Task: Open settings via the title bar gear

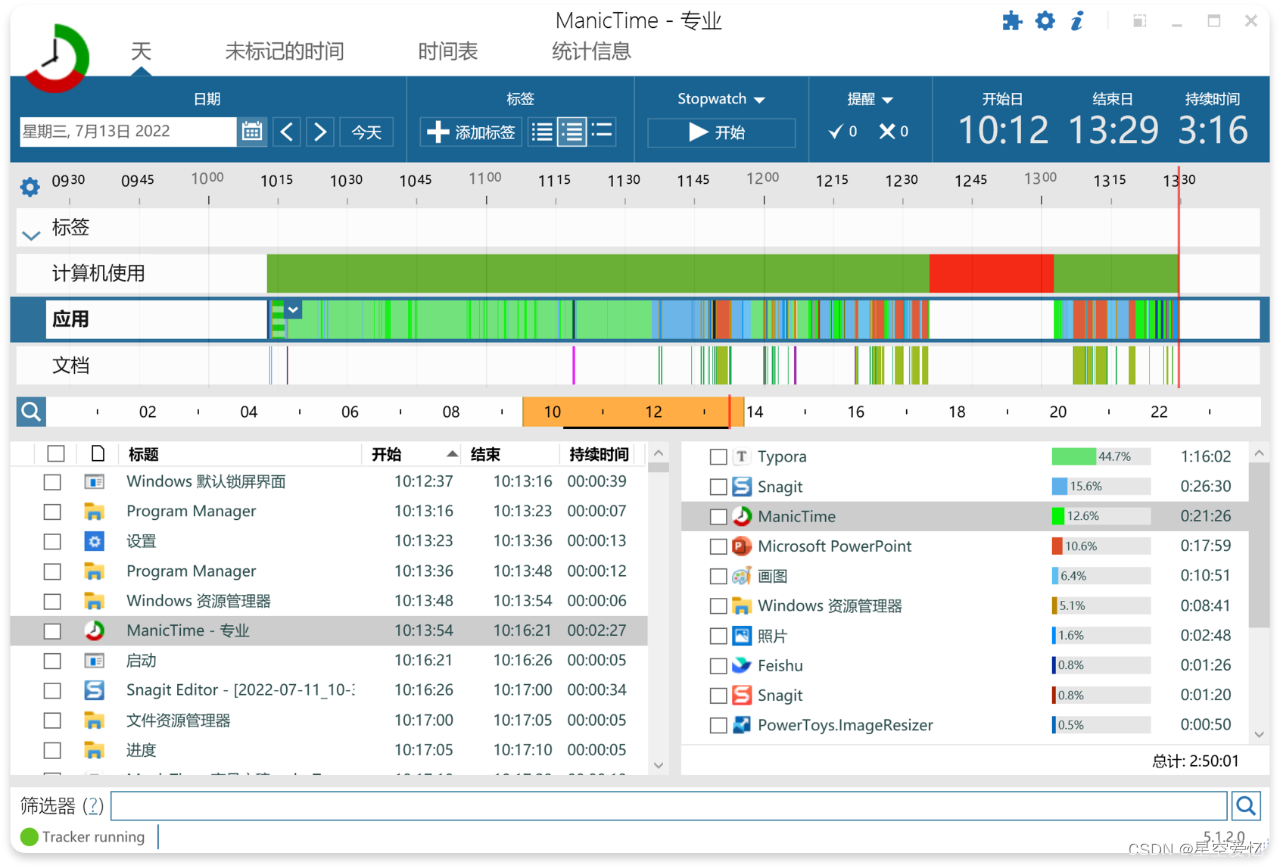Action: 1045,21
